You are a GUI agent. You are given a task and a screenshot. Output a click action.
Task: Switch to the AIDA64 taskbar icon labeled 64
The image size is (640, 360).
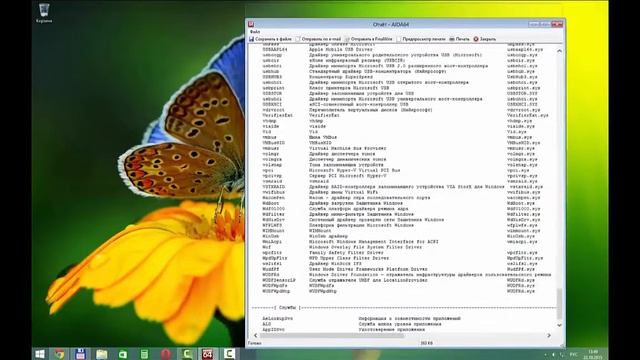pos(207,354)
